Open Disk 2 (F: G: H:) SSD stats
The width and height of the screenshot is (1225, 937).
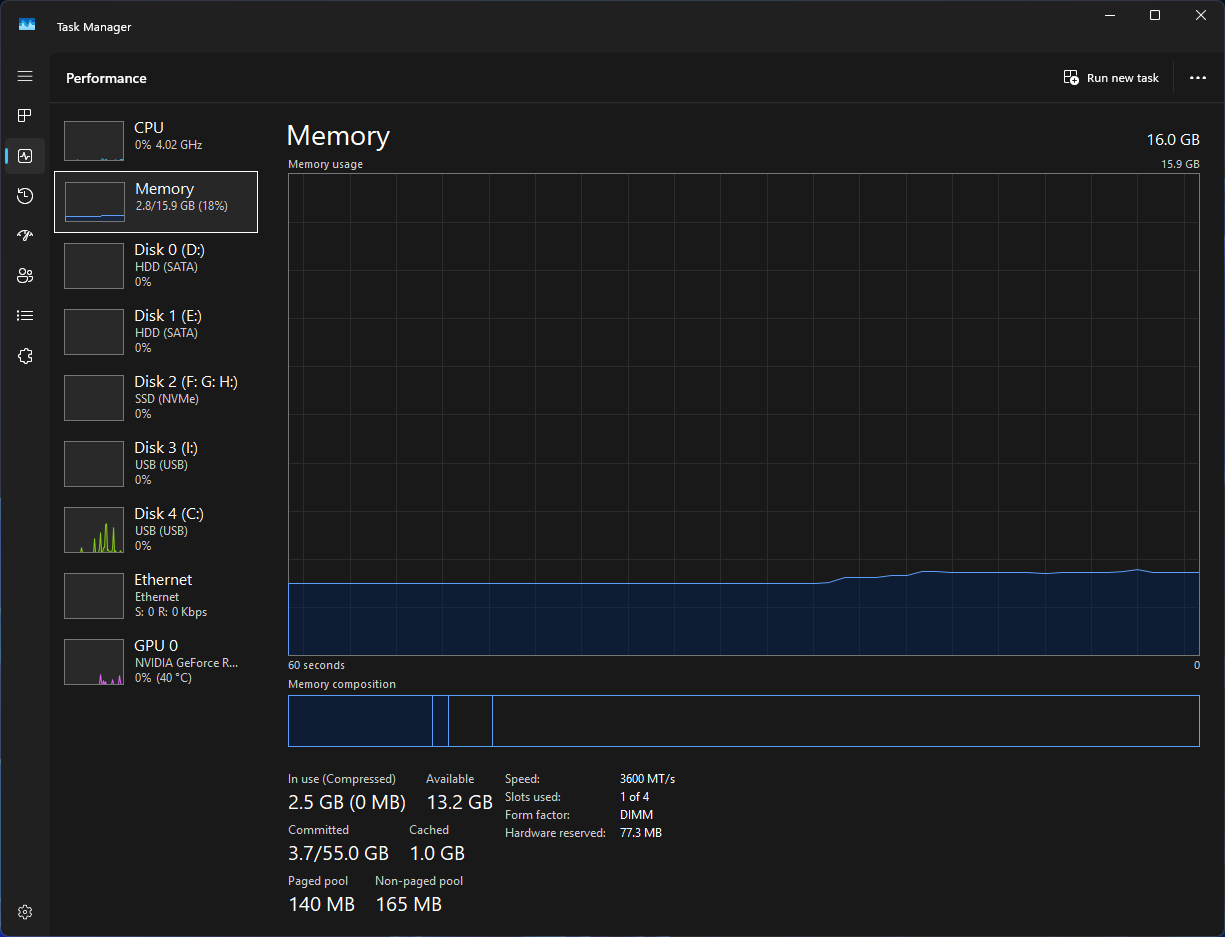click(x=155, y=397)
